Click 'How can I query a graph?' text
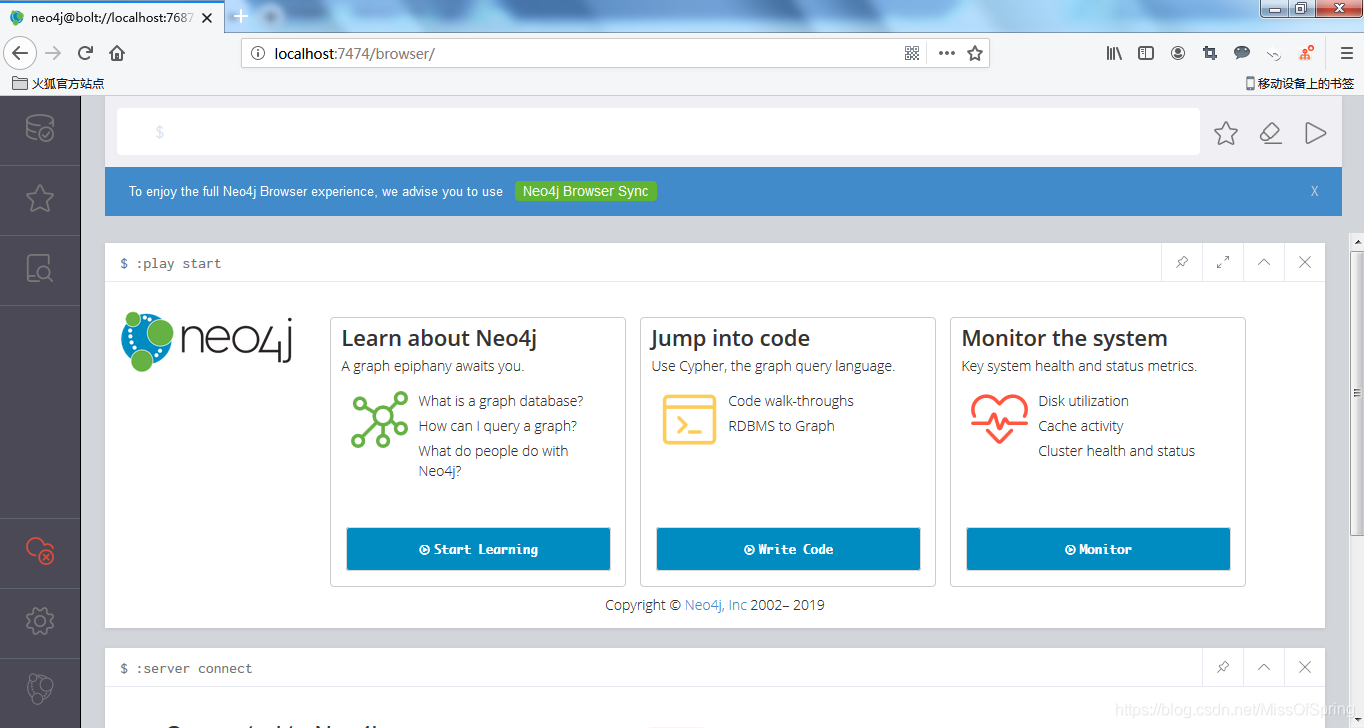1364x728 pixels. [498, 426]
